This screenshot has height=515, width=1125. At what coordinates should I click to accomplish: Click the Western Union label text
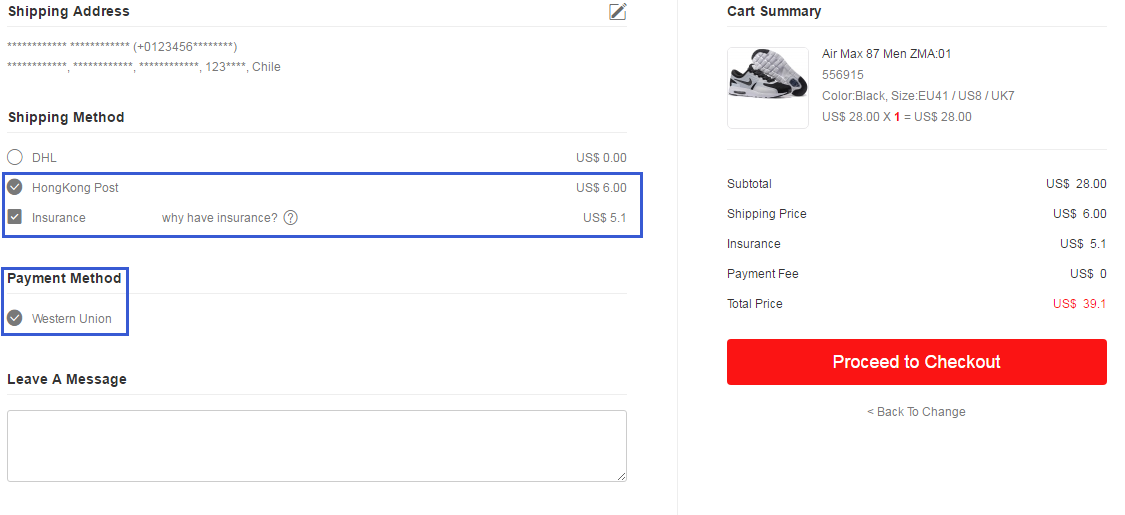[x=72, y=318]
